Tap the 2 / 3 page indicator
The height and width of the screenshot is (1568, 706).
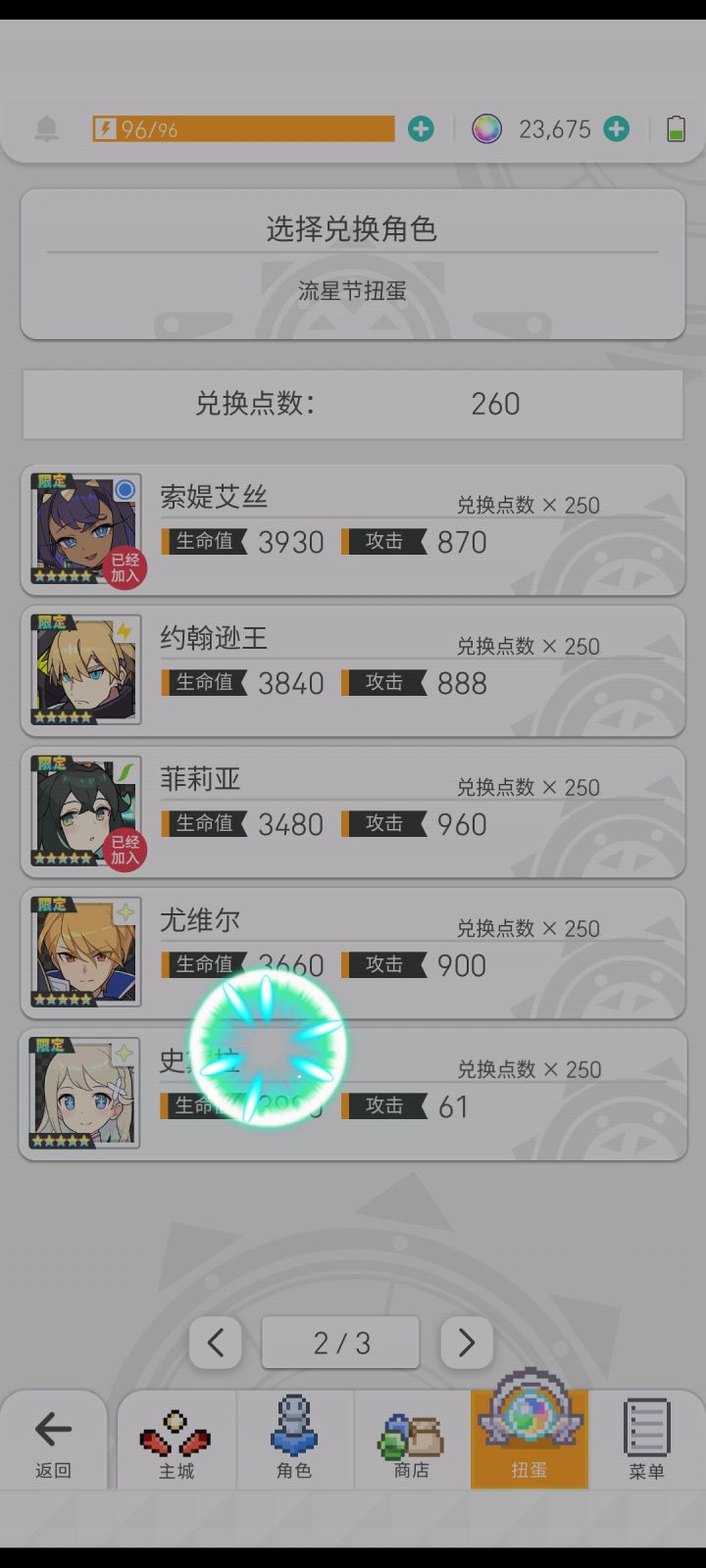340,1343
